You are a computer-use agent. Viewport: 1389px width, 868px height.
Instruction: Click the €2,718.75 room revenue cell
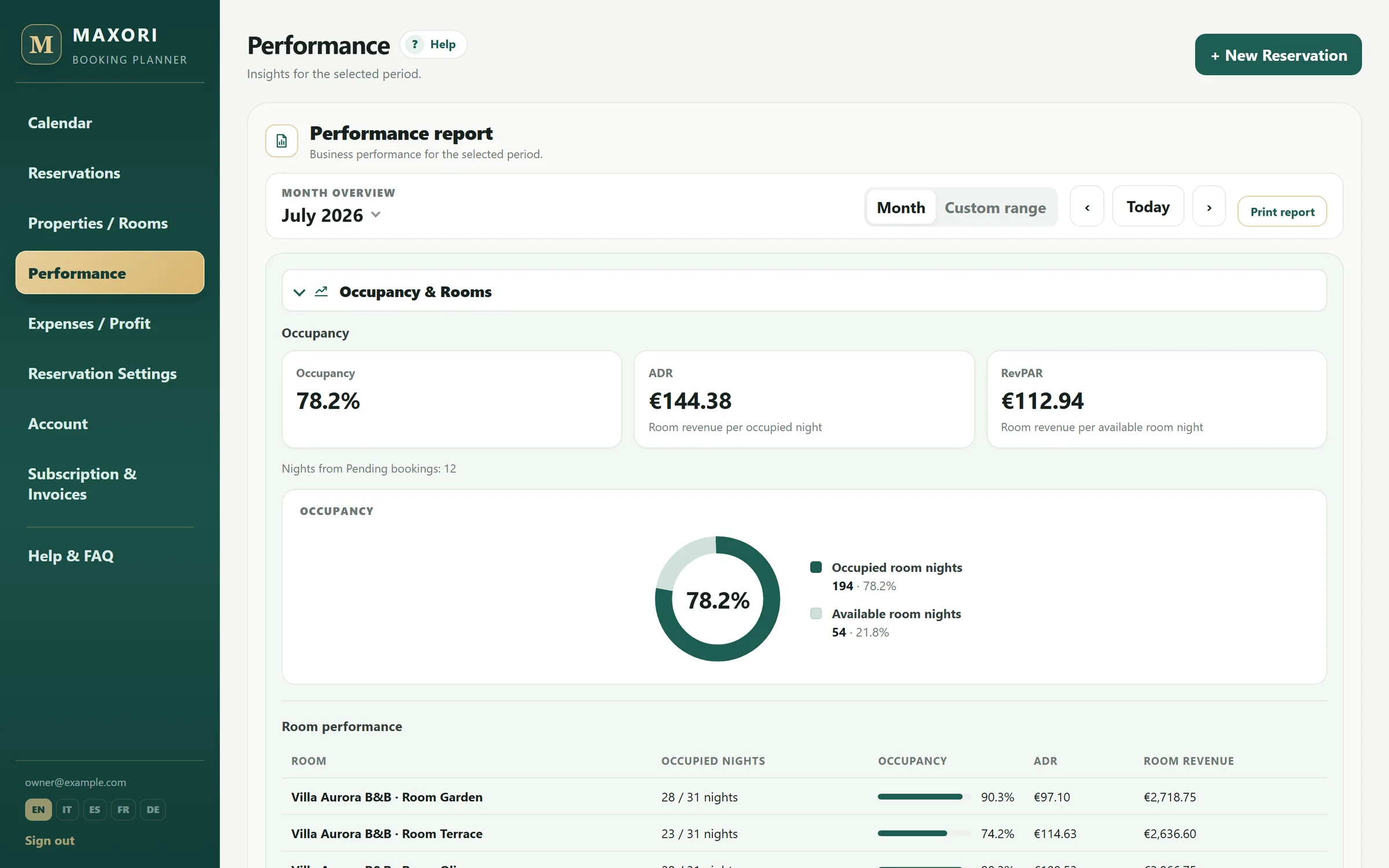click(1170, 797)
